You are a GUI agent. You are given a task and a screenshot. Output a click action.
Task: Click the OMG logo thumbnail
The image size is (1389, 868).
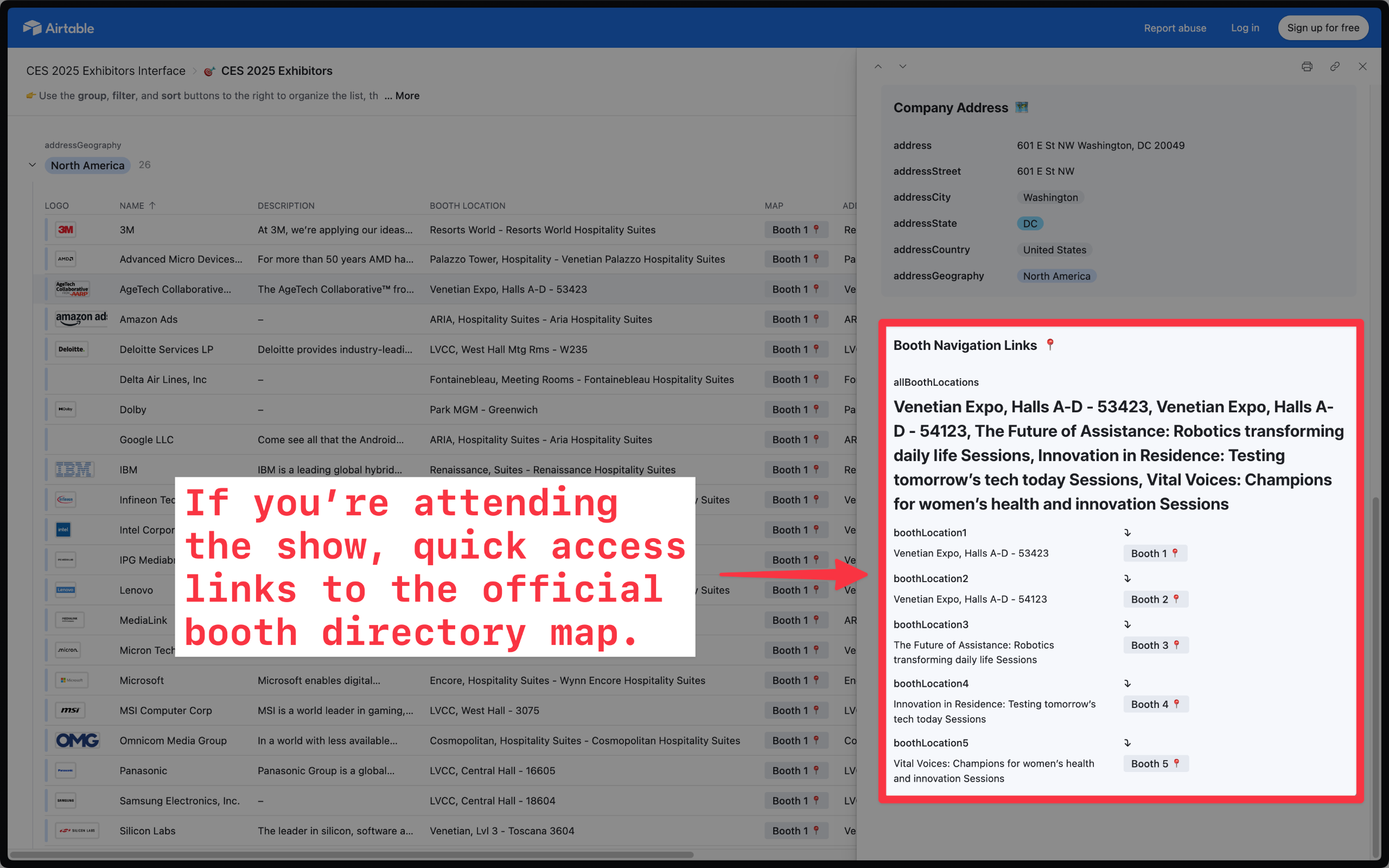pos(78,741)
